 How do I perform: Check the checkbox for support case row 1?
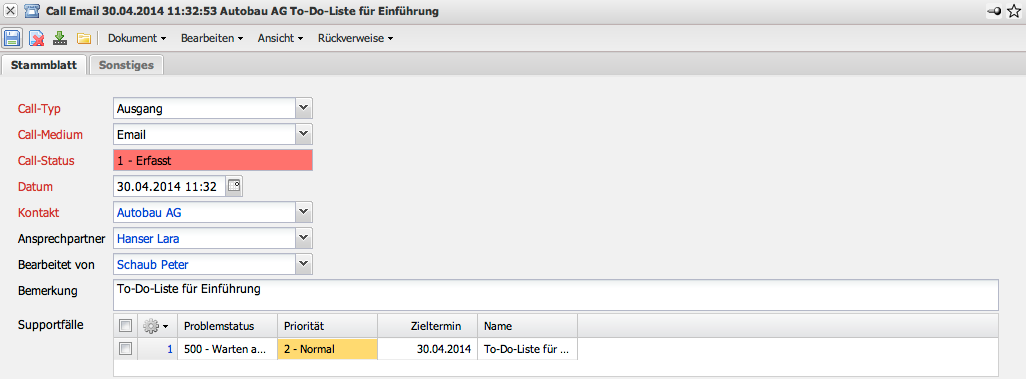(126, 349)
